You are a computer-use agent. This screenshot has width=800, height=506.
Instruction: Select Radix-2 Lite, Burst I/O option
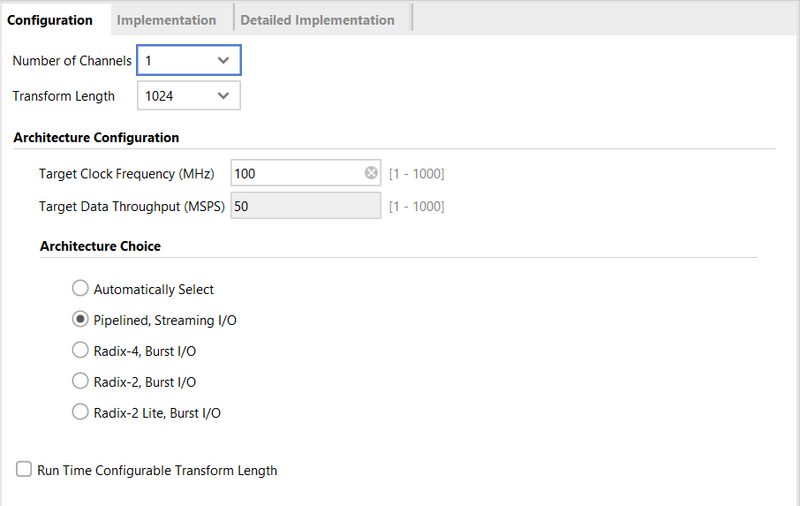(80, 412)
